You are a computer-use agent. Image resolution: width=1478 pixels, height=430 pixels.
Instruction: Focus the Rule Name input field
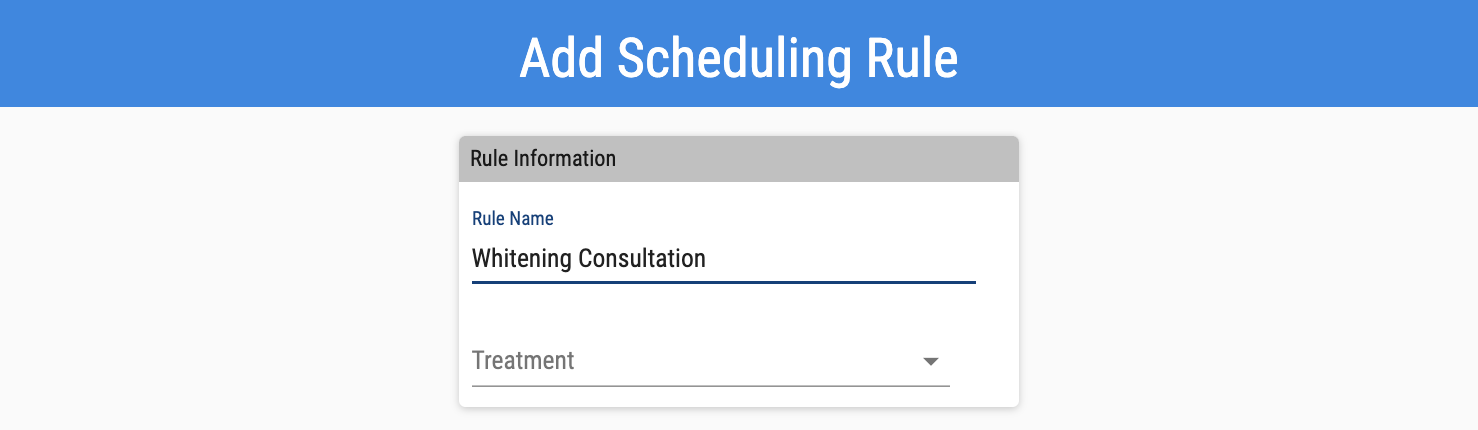pos(722,259)
